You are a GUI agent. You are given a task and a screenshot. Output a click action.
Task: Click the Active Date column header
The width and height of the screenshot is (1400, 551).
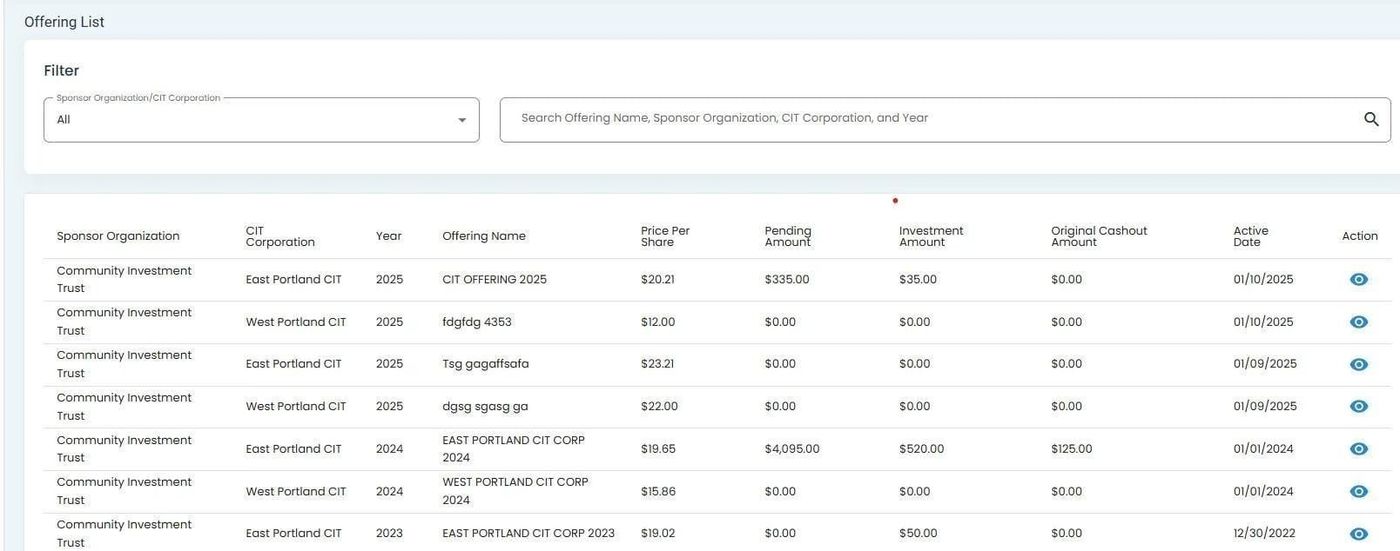point(1250,236)
